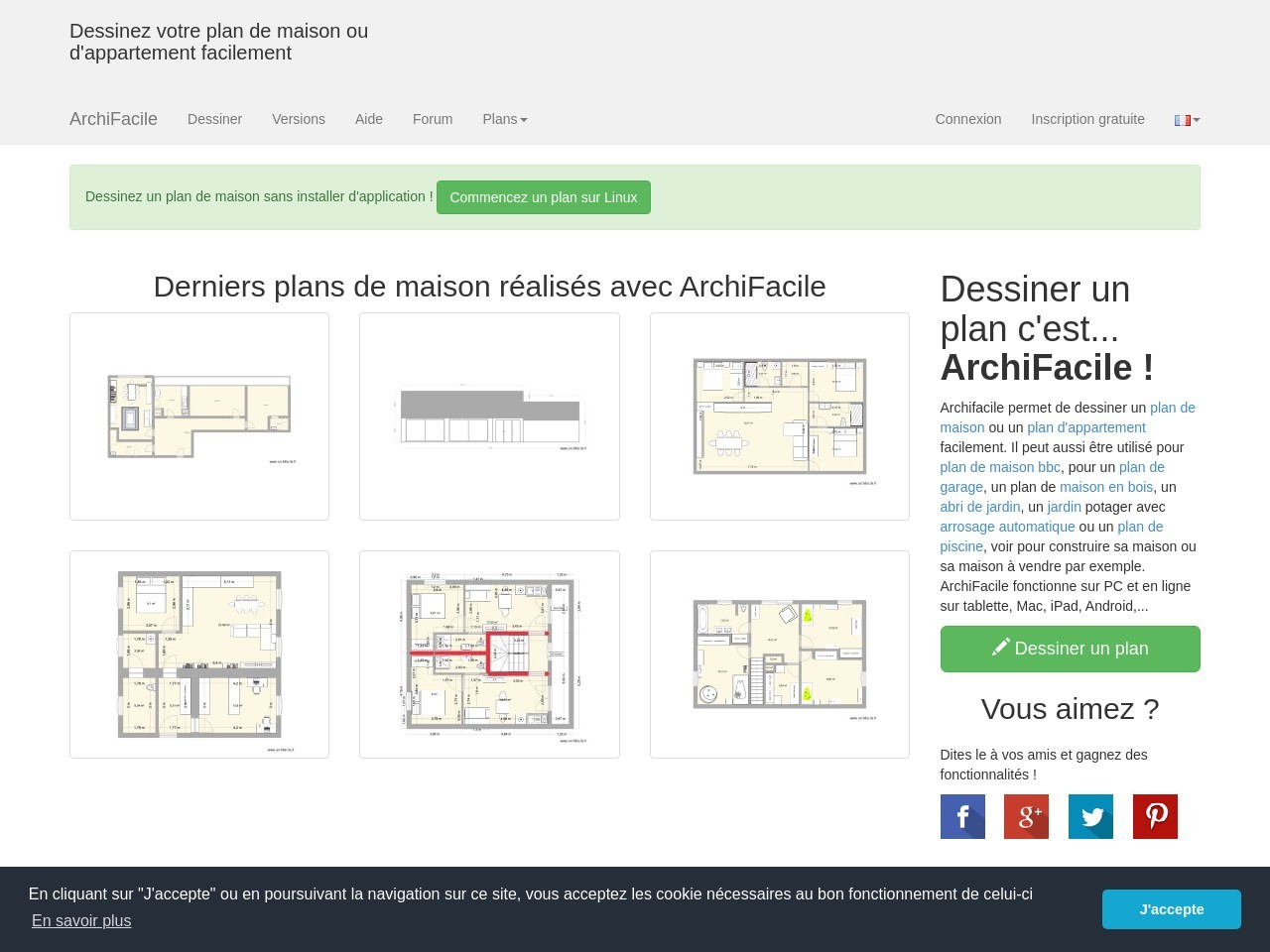This screenshot has width=1270, height=952.
Task: Share the site on Google Plus
Action: 1026,816
